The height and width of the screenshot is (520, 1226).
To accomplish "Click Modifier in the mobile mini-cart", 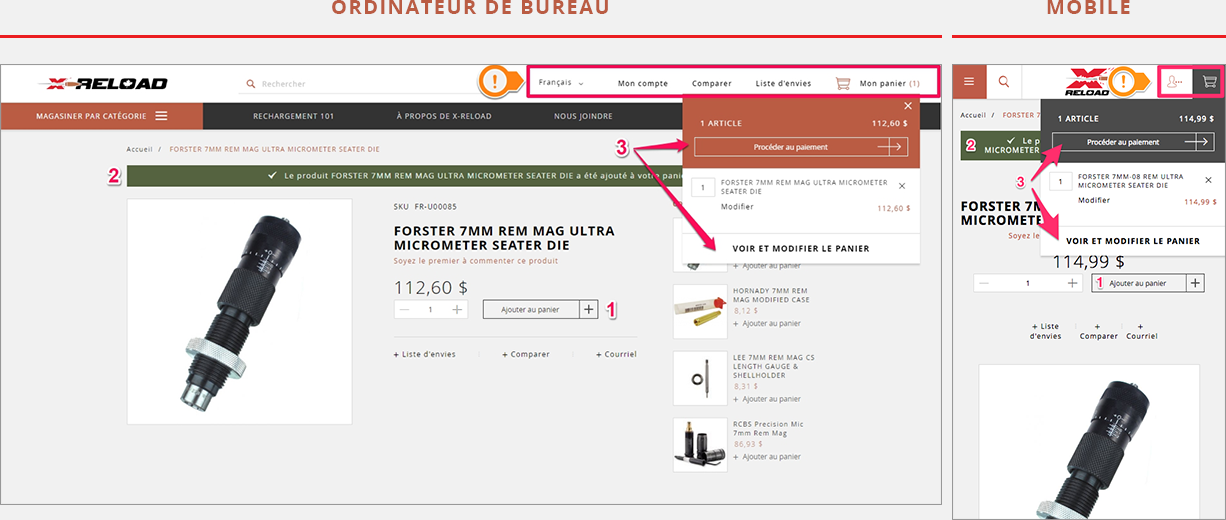I will 1095,200.
